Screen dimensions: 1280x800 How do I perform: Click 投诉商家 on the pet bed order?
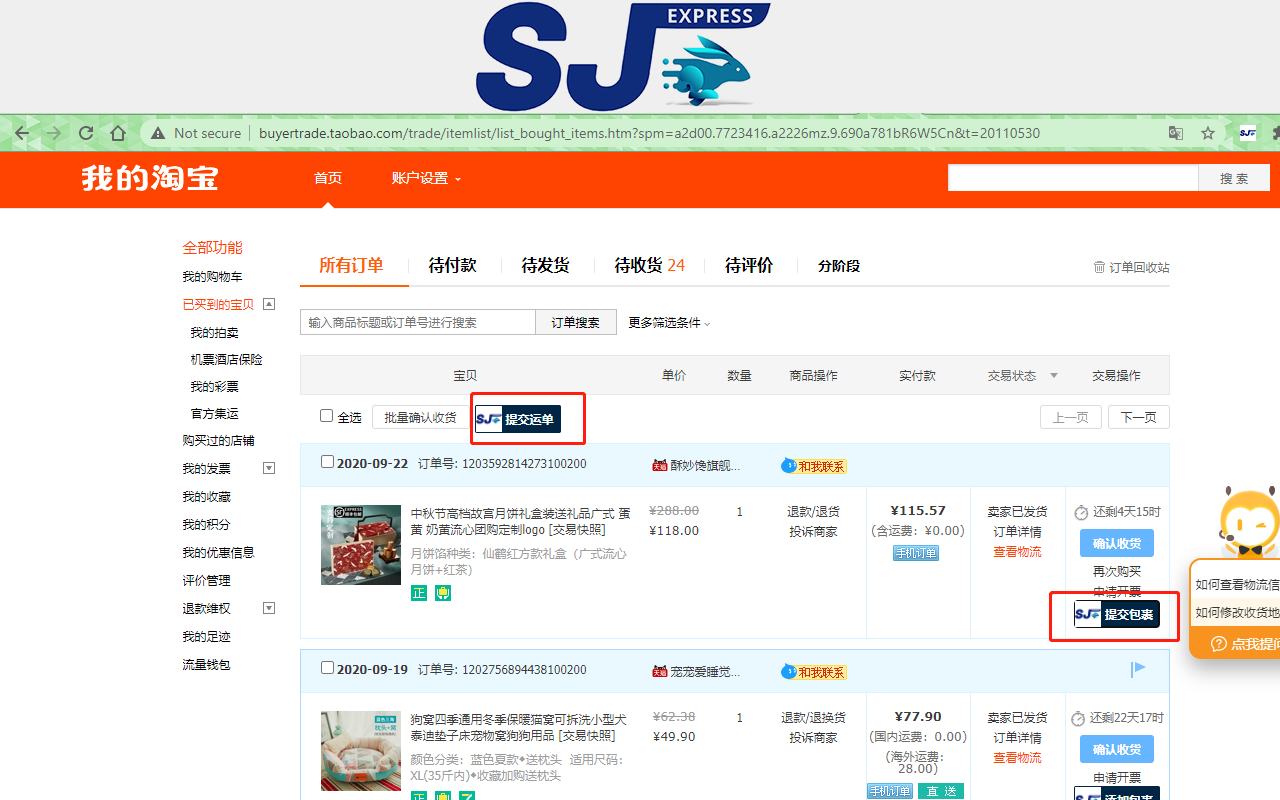pos(813,738)
